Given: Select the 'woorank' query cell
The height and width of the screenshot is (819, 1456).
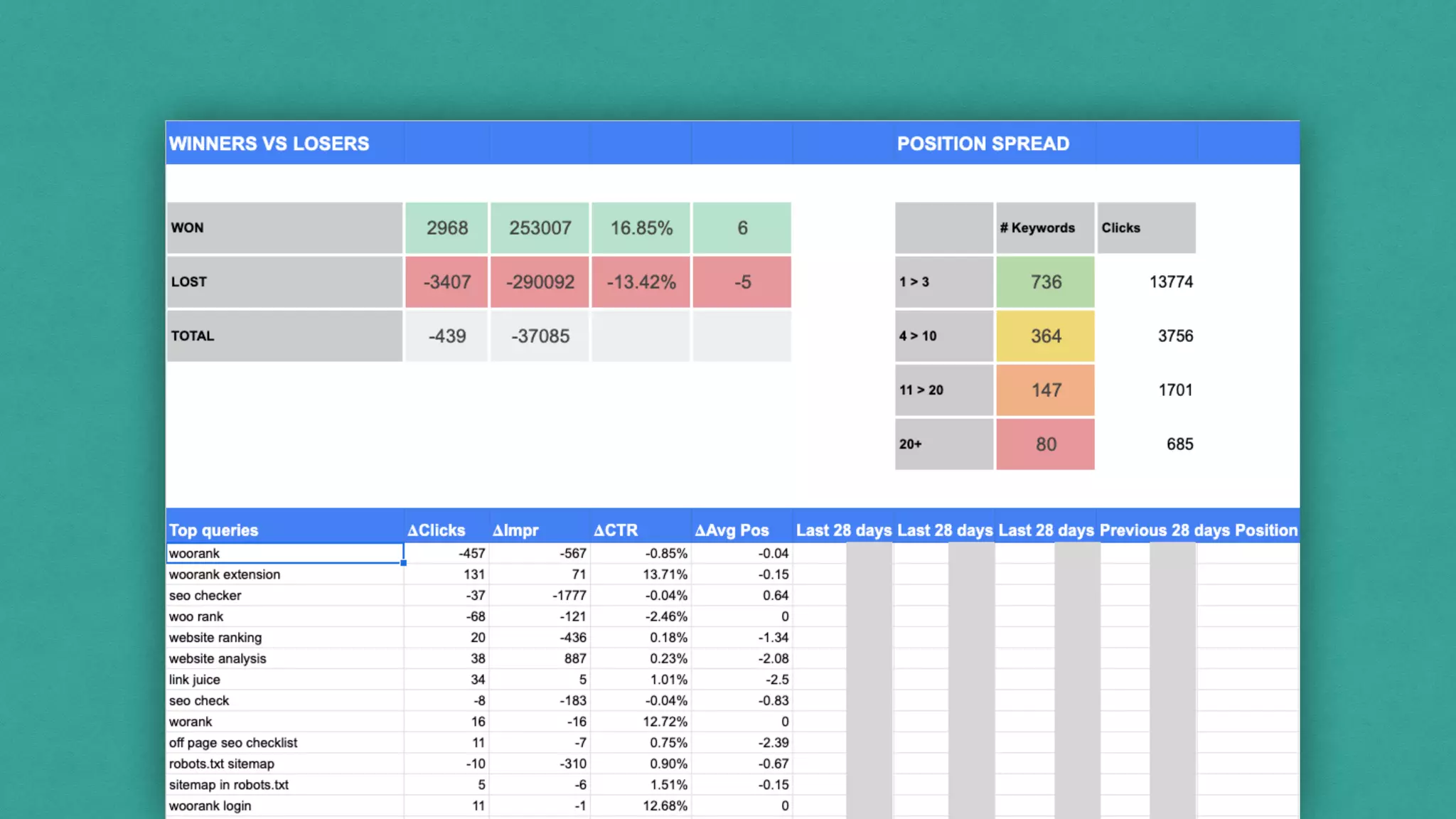Looking at the screenshot, I should 284,553.
